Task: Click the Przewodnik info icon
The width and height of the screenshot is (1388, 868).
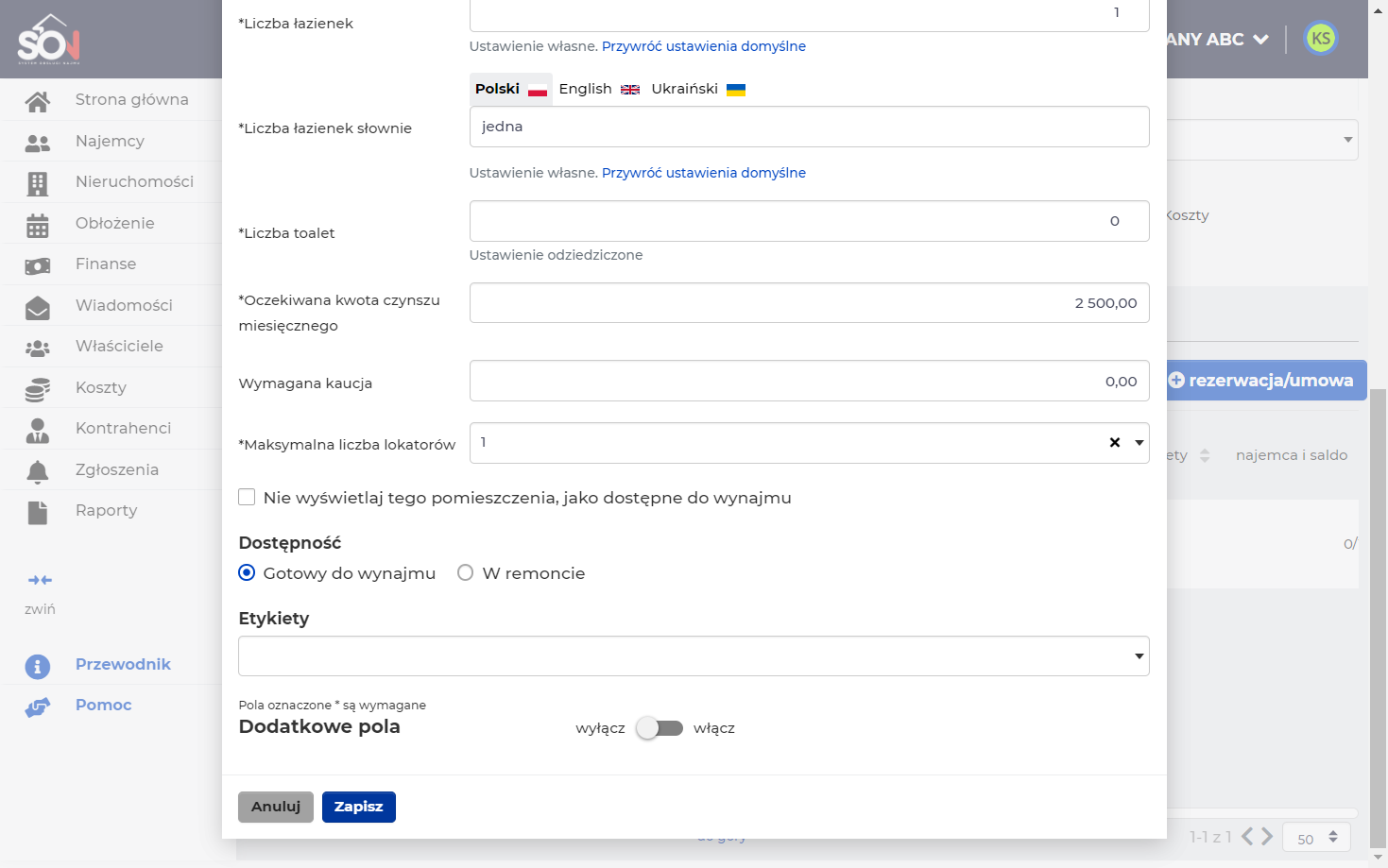Action: point(38,666)
